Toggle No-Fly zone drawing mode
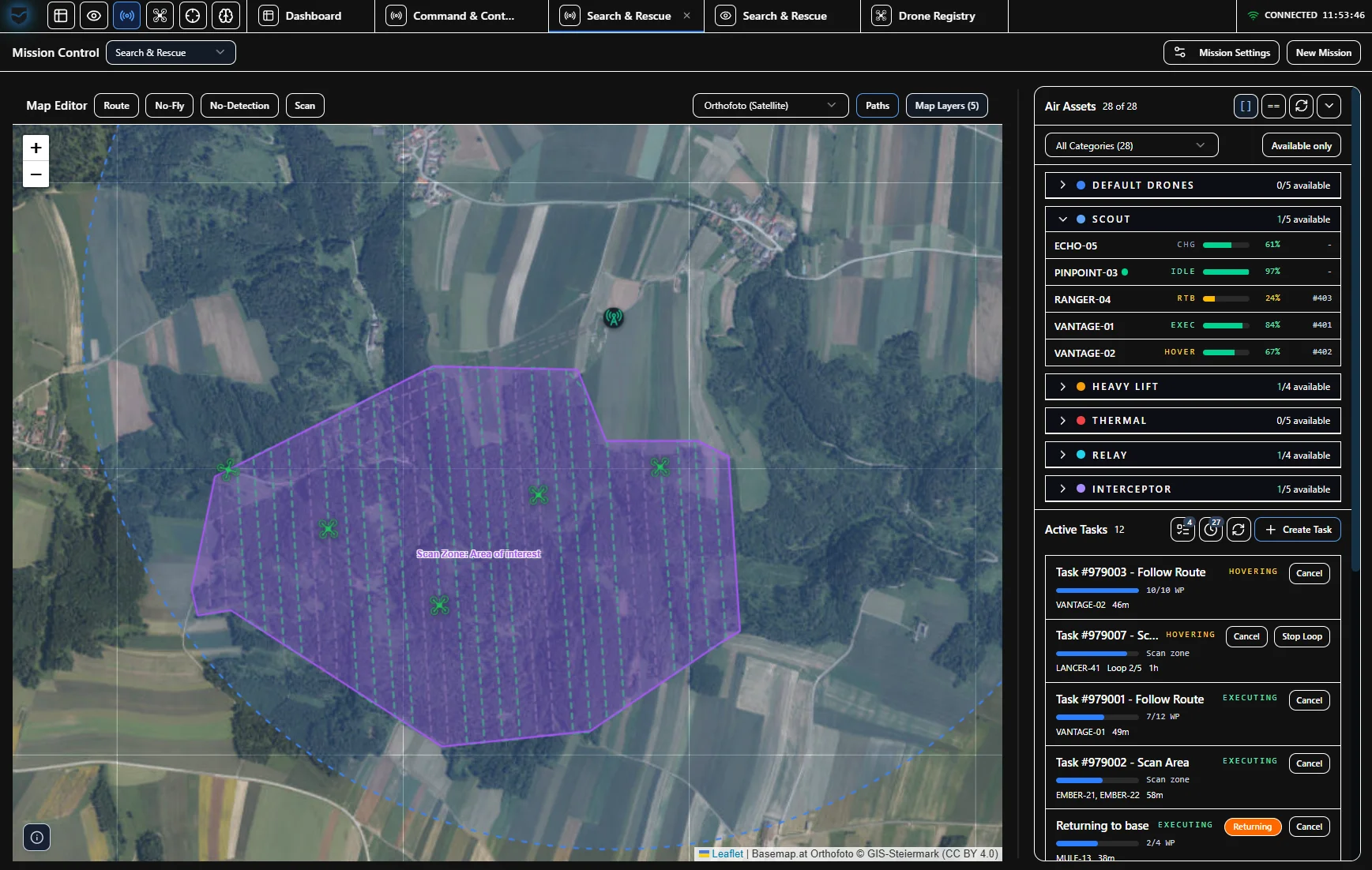 [170, 106]
